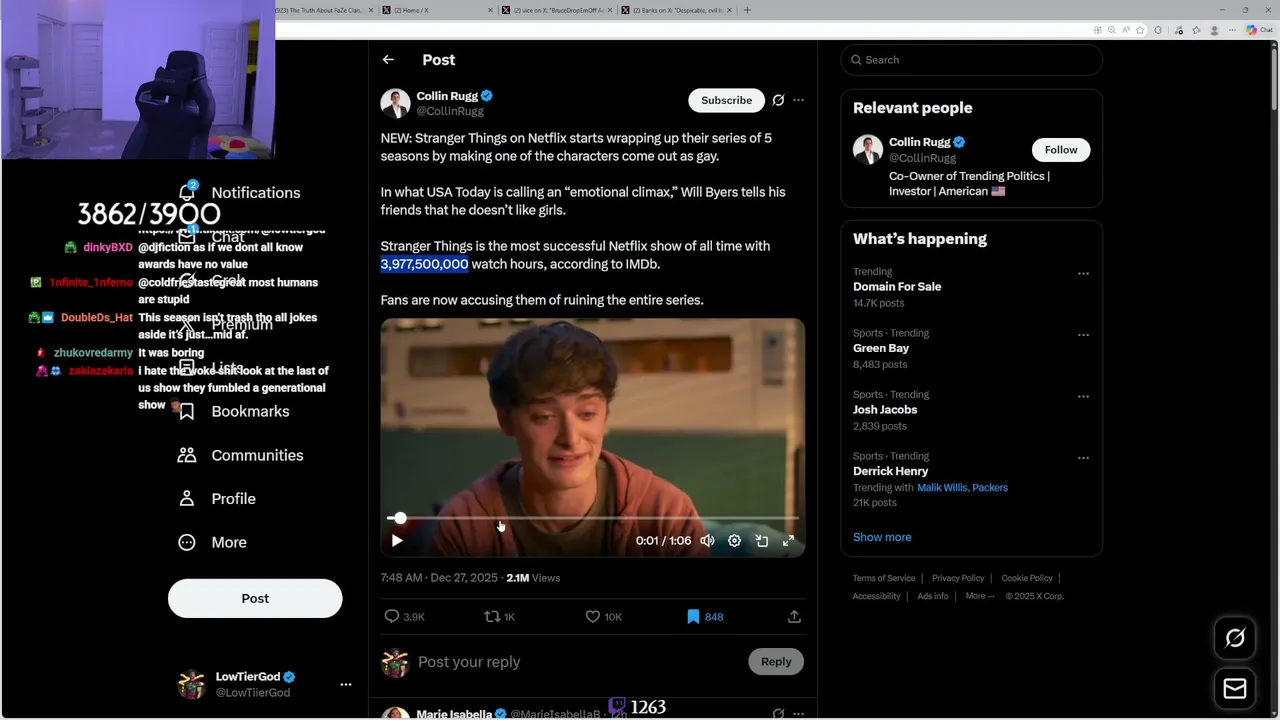Open the Privacy Policy link
The height and width of the screenshot is (720, 1280).
tap(958, 578)
